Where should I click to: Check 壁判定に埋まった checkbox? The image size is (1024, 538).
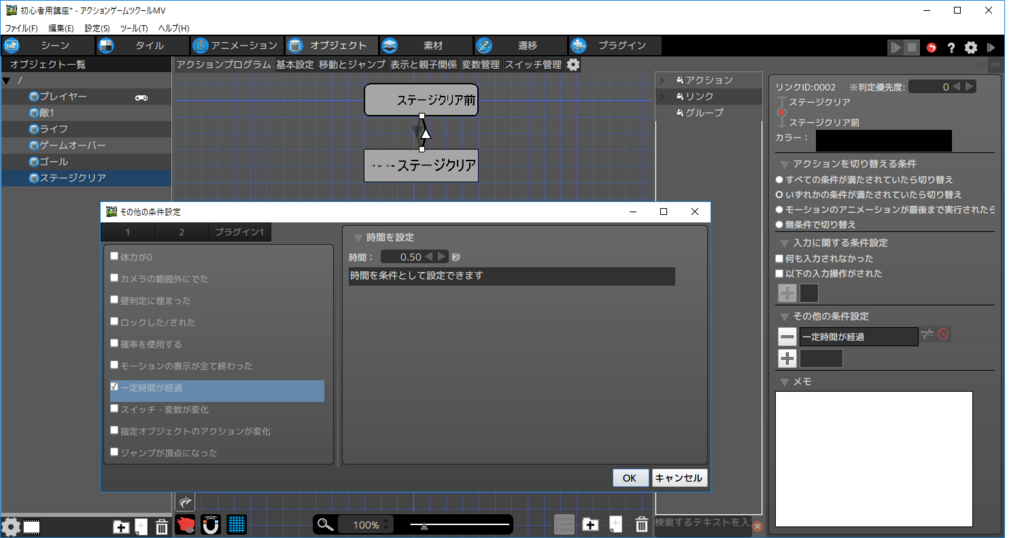coord(114,300)
